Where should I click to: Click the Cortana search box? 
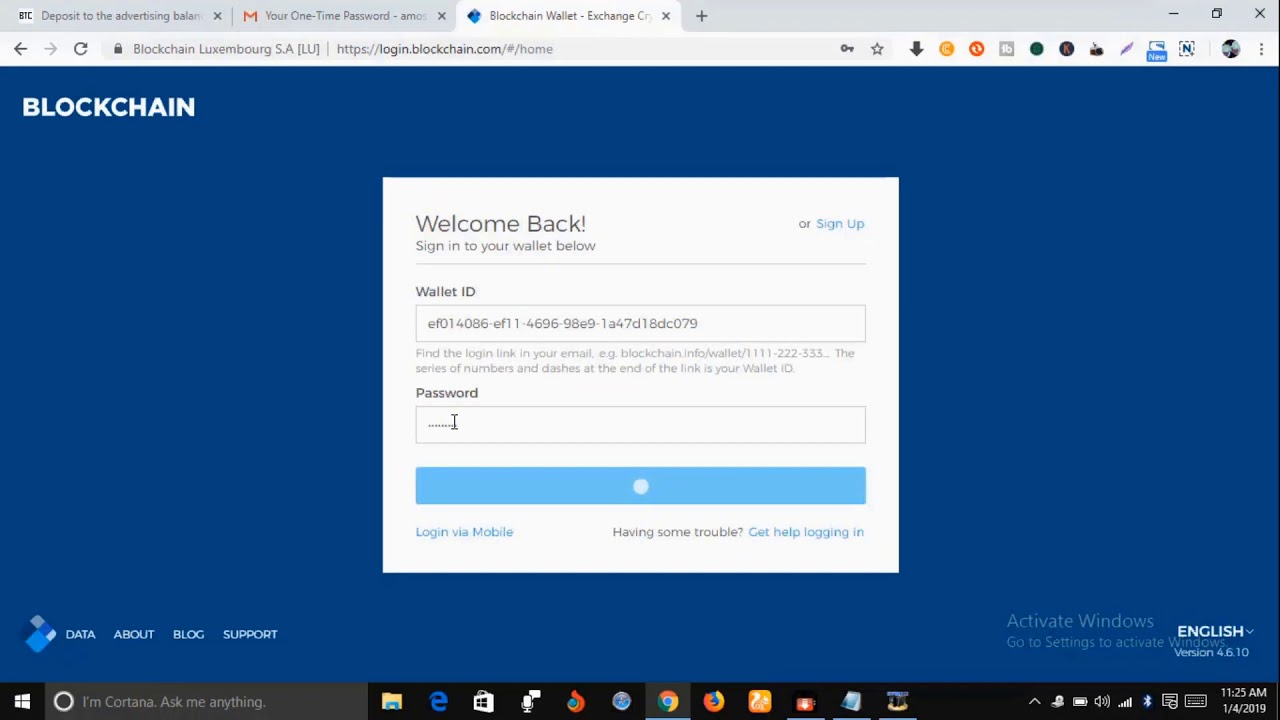point(205,702)
